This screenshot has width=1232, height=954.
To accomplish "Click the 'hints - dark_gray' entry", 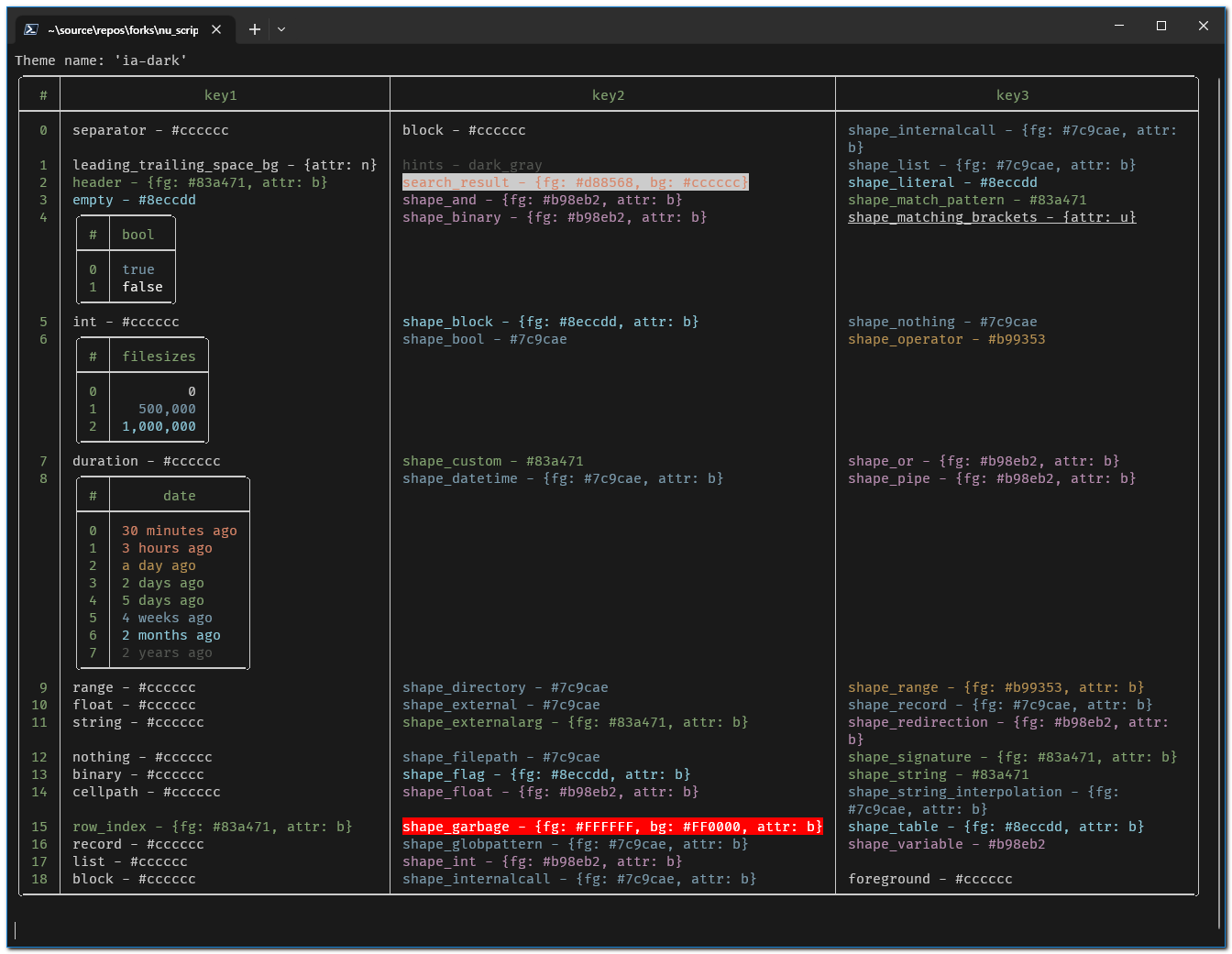I will [x=473, y=165].
